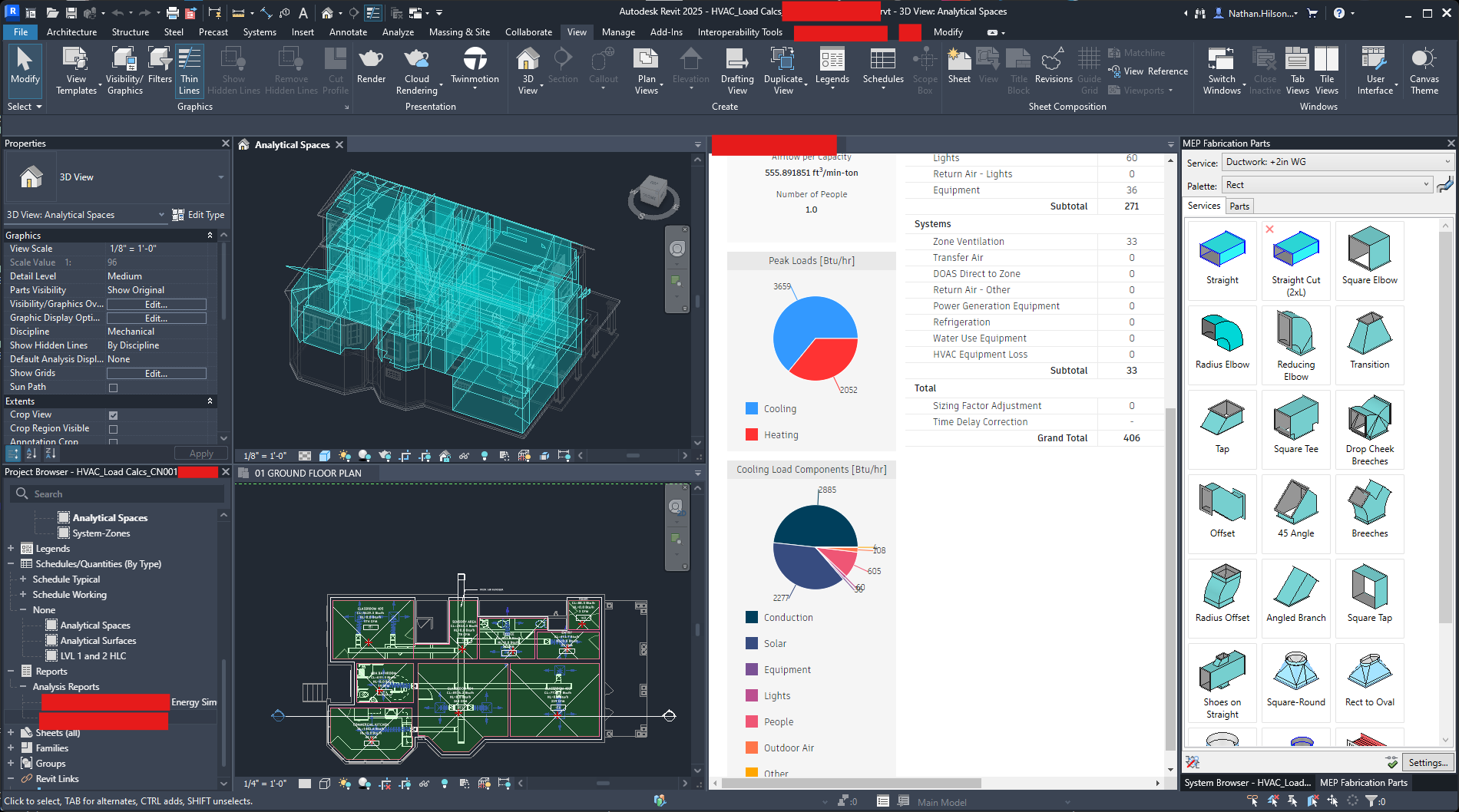Click the Render teapot icon
This screenshot has width=1459, height=812.
pos(371,60)
